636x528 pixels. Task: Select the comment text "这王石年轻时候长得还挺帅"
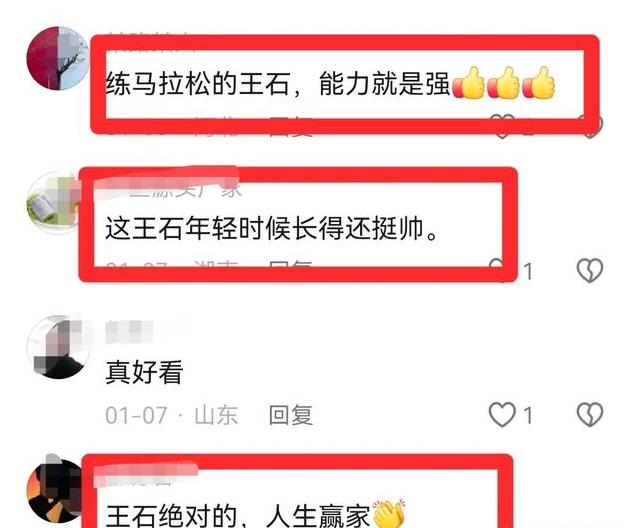[272, 228]
